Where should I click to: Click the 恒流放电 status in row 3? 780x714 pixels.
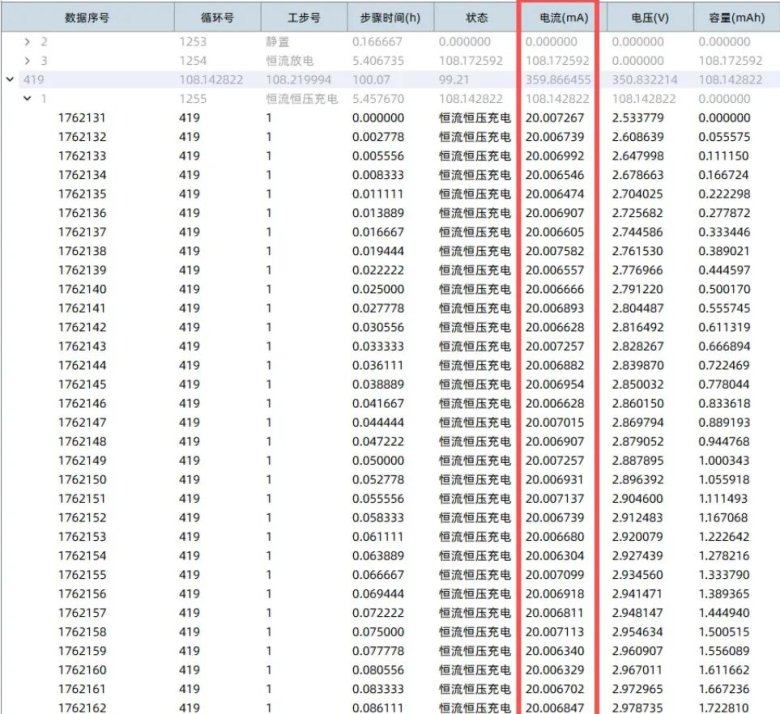click(x=293, y=61)
